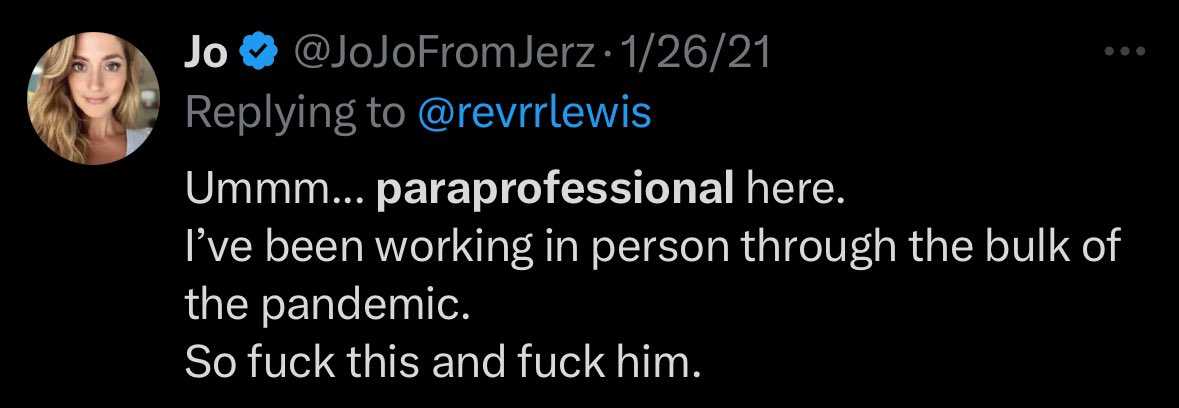This screenshot has height=408, width=1179.
Task: Click the "Replying to" label
Action: pos(296,114)
